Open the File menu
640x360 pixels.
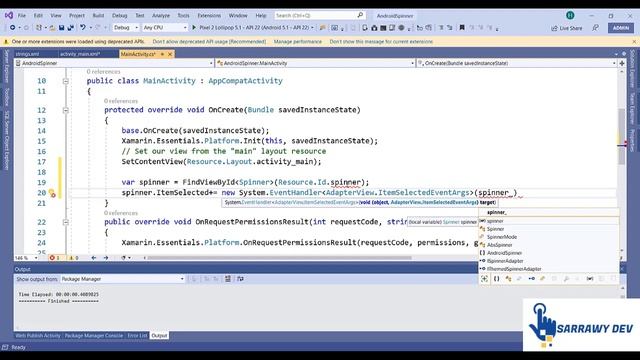[x=22, y=16]
